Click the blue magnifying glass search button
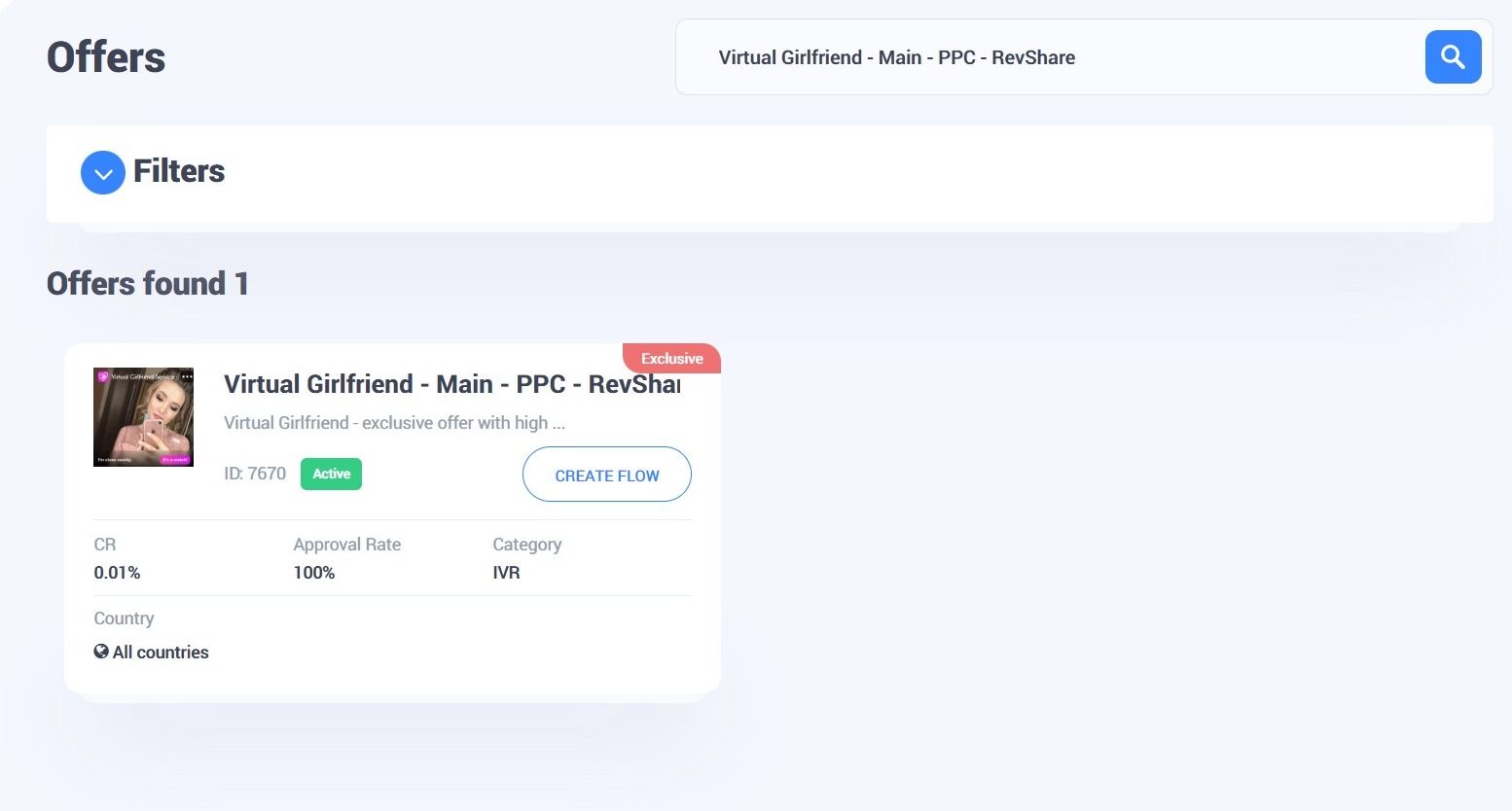 (1453, 57)
